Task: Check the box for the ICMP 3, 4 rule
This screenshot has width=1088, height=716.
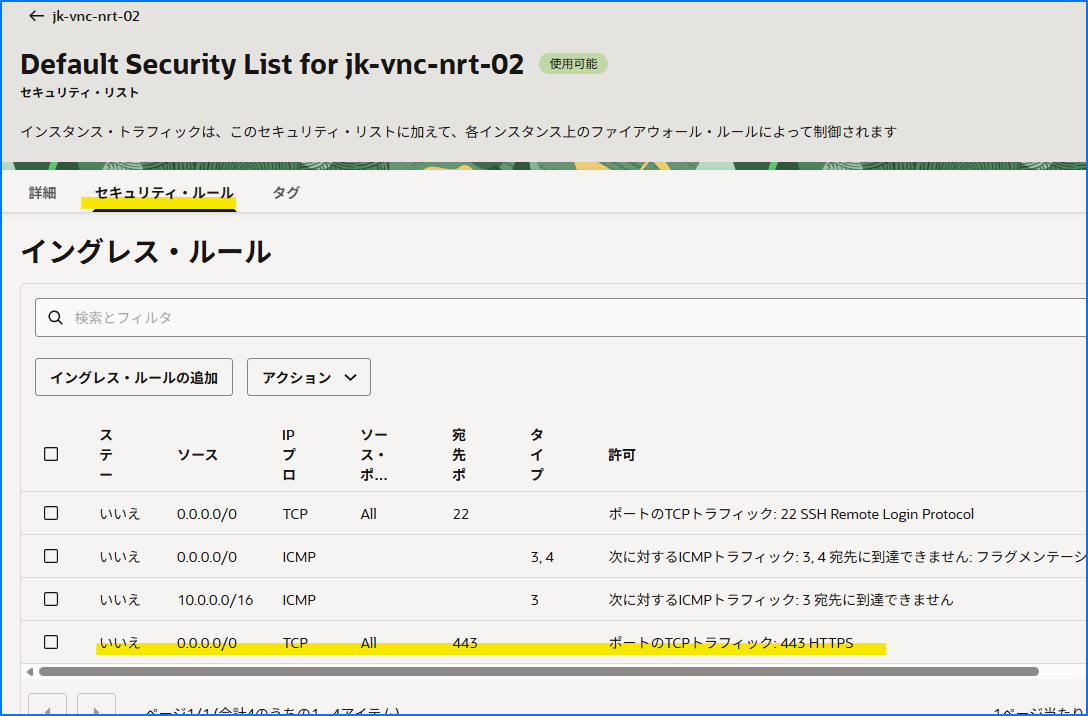Action: pyautogui.click(x=51, y=556)
